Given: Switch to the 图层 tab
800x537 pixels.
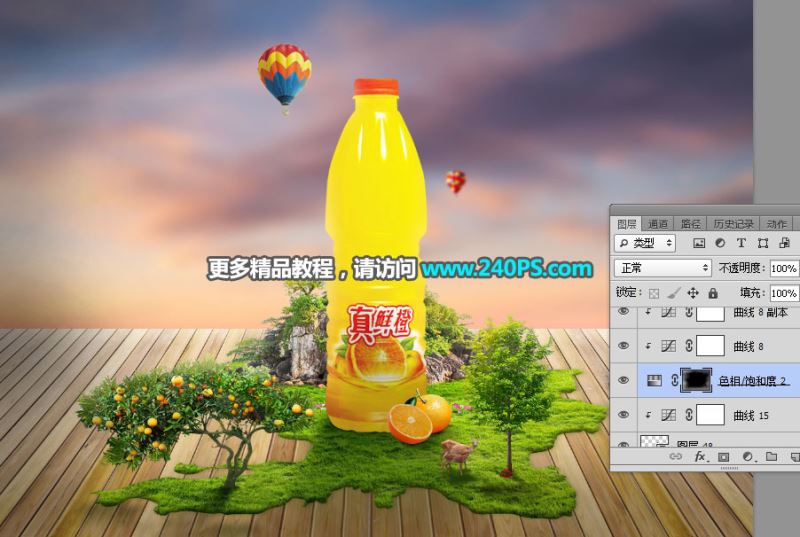Looking at the screenshot, I should click(x=627, y=224).
